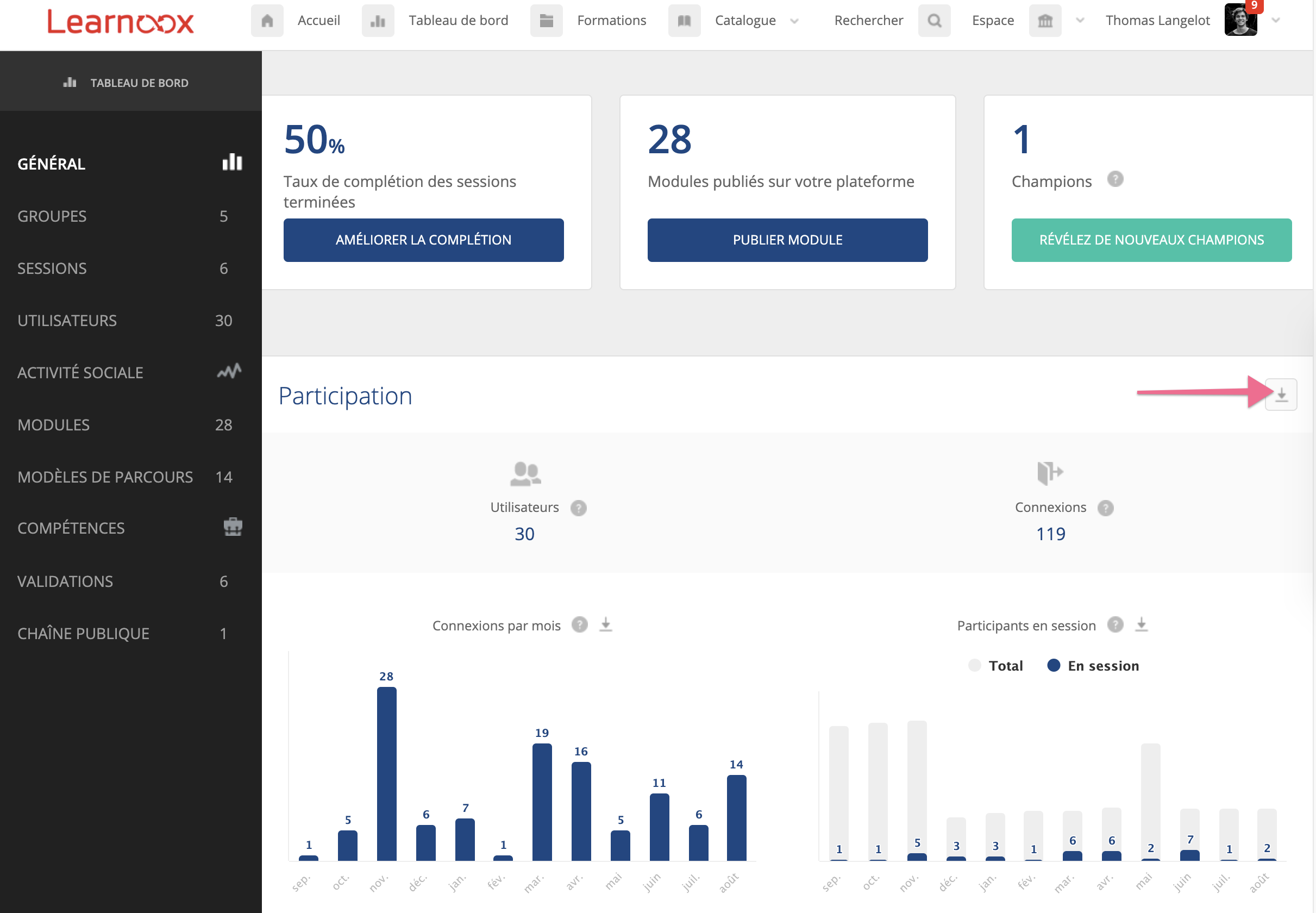Download the Connexions par mois chart
This screenshot has width=1316, height=913.
606,624
